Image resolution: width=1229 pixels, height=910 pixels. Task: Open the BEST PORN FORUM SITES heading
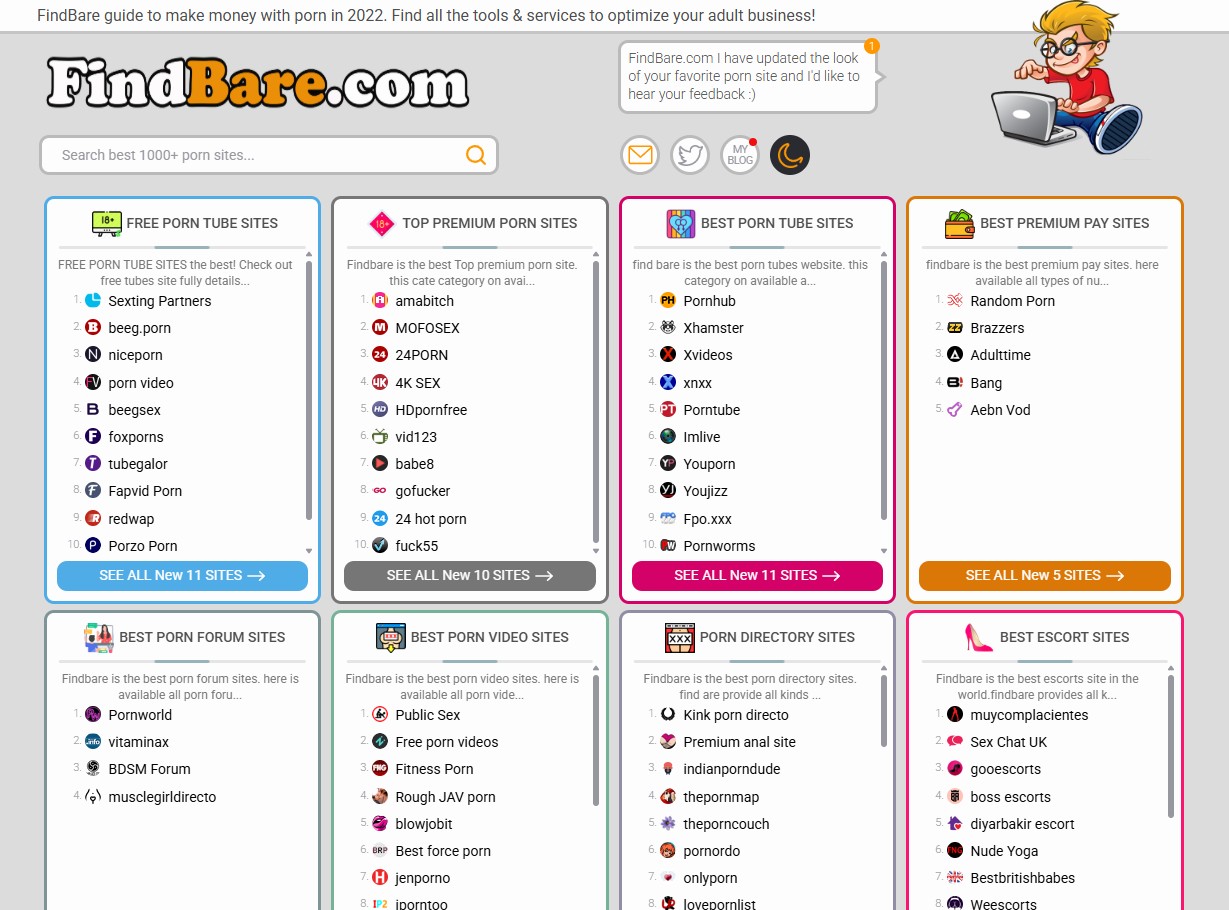(202, 637)
